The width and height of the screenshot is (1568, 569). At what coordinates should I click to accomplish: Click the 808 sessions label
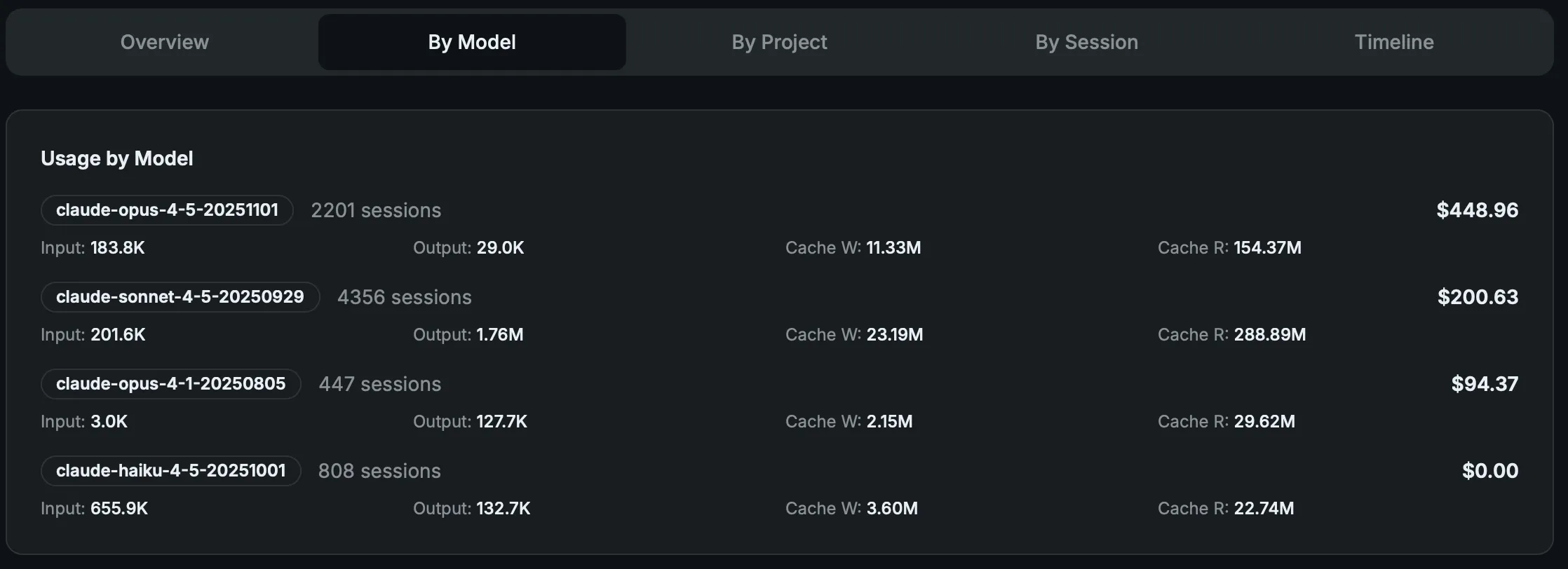click(x=379, y=471)
